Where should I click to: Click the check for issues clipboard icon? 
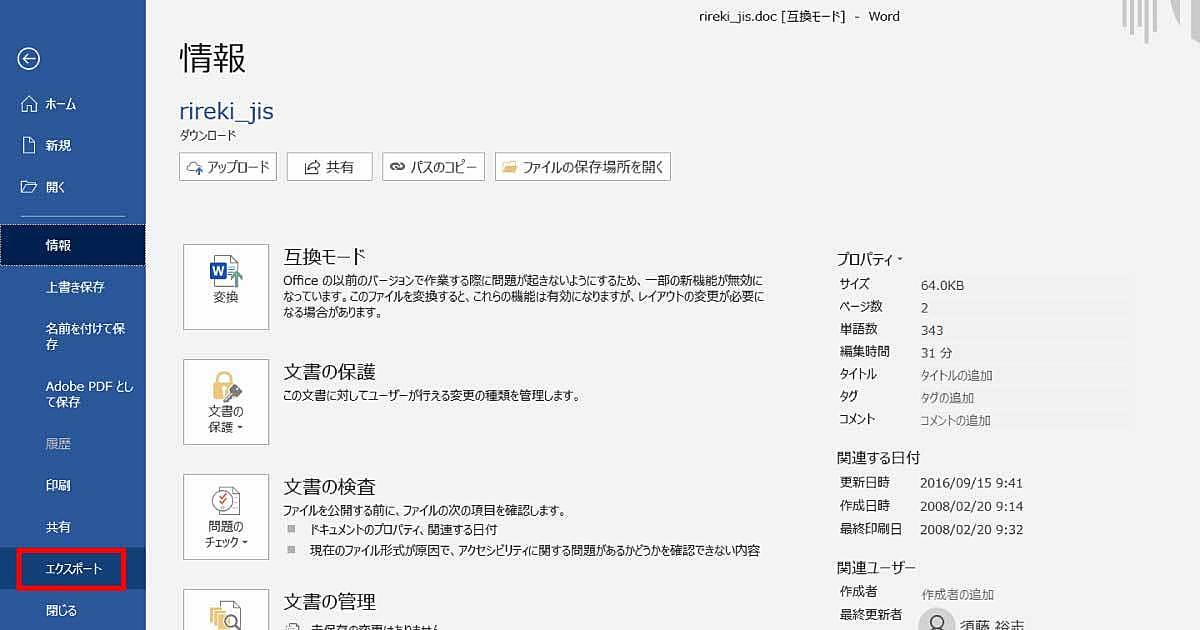(226, 501)
